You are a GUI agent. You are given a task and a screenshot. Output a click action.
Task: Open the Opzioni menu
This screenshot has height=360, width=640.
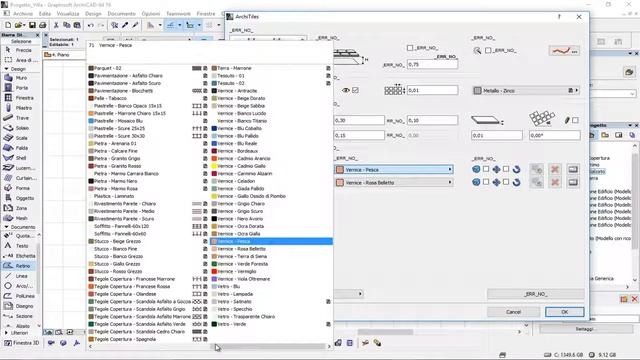151,14
